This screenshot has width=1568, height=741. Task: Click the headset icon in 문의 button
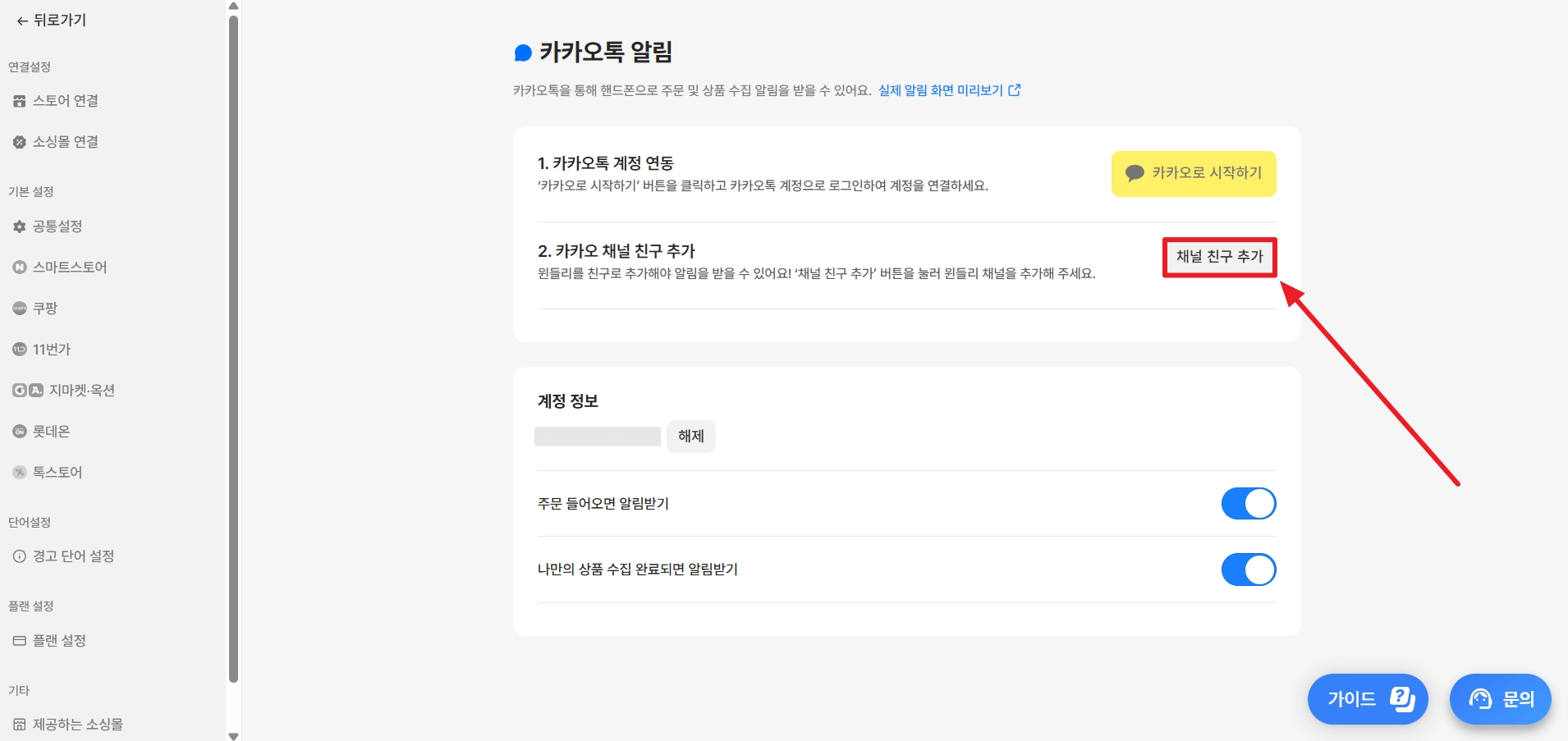click(1480, 699)
